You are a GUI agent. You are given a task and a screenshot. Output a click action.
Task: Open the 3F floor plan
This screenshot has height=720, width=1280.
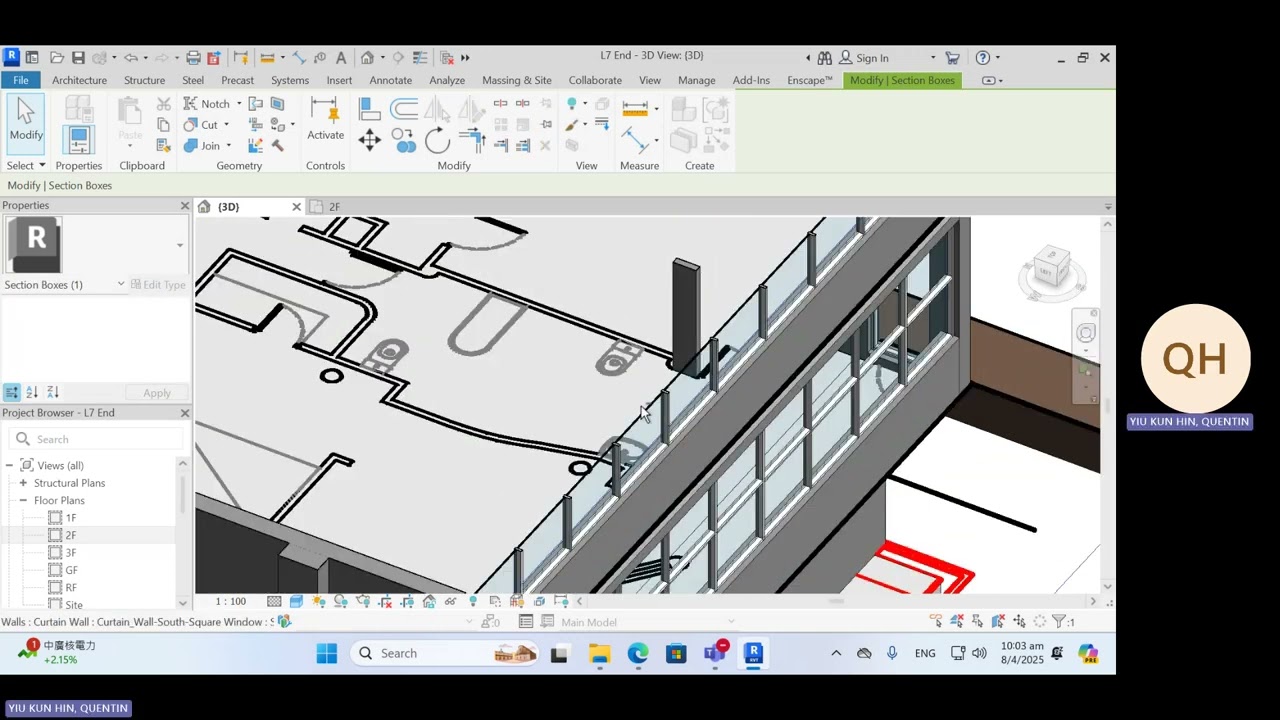(x=71, y=553)
